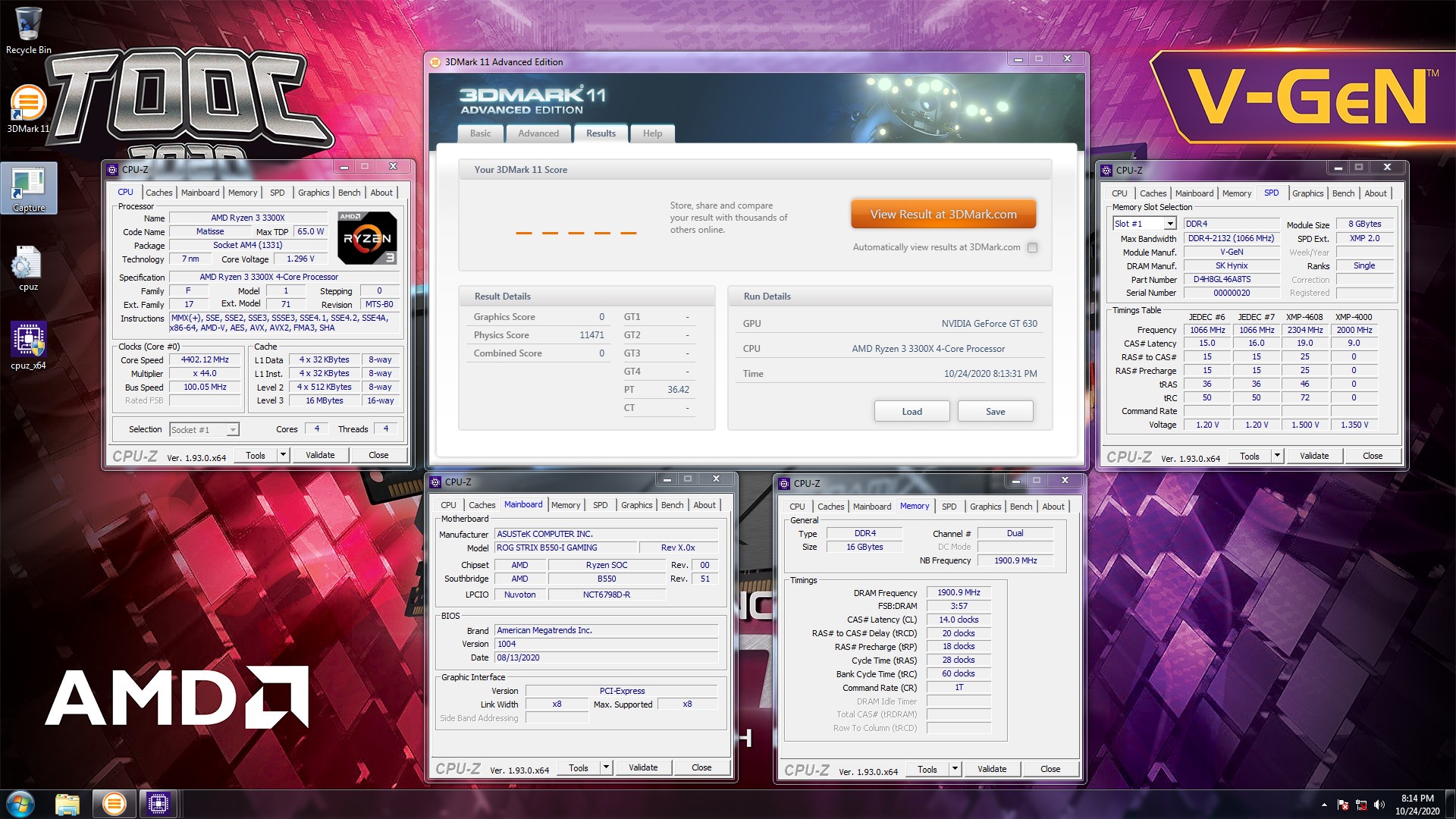Open the cpuz configuration file icon

[28, 268]
